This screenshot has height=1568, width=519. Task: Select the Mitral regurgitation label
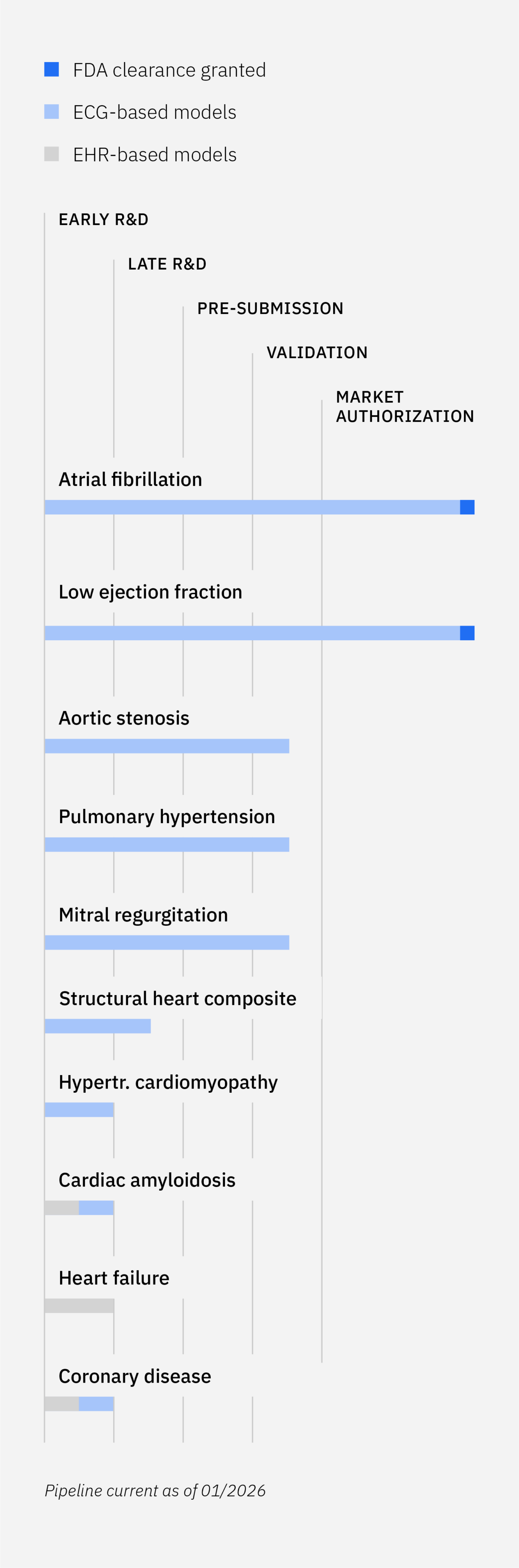coord(143,915)
